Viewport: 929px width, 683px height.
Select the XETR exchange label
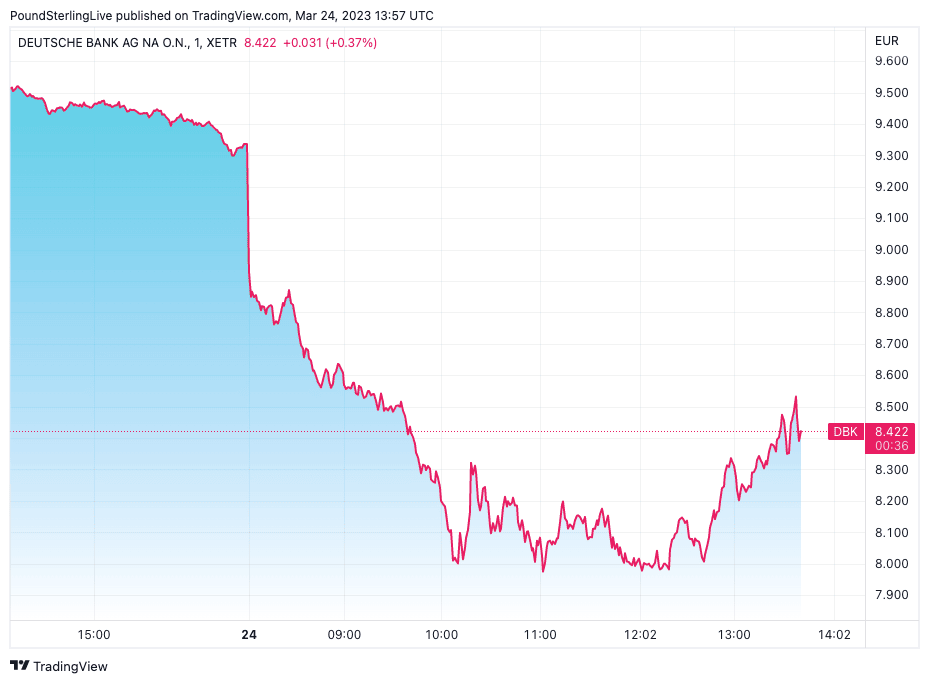click(224, 43)
